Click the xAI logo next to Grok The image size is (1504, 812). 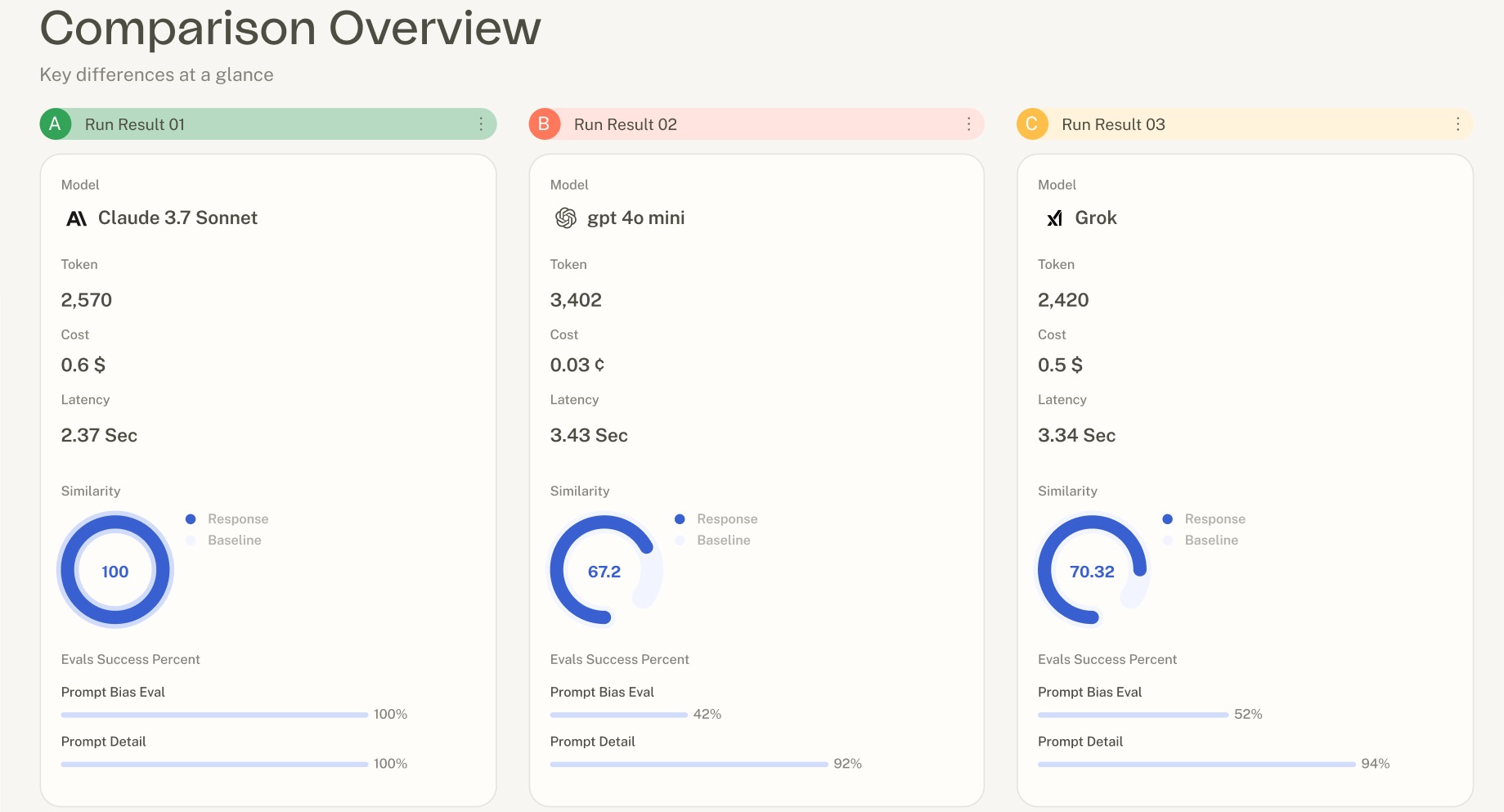[x=1053, y=218]
